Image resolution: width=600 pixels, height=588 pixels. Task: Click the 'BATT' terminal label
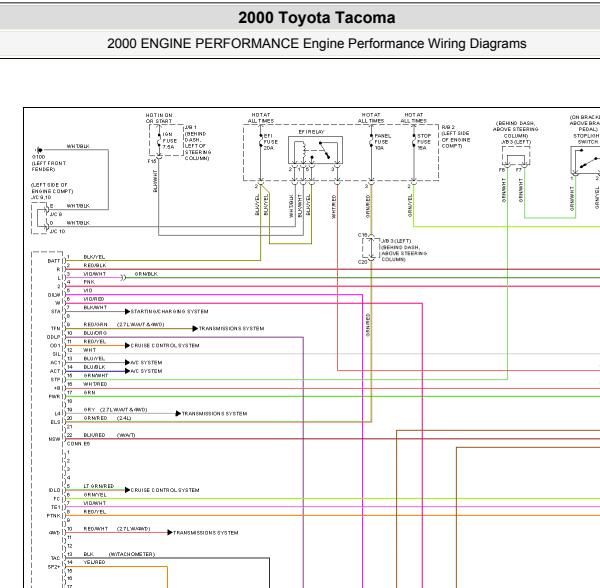click(54, 261)
